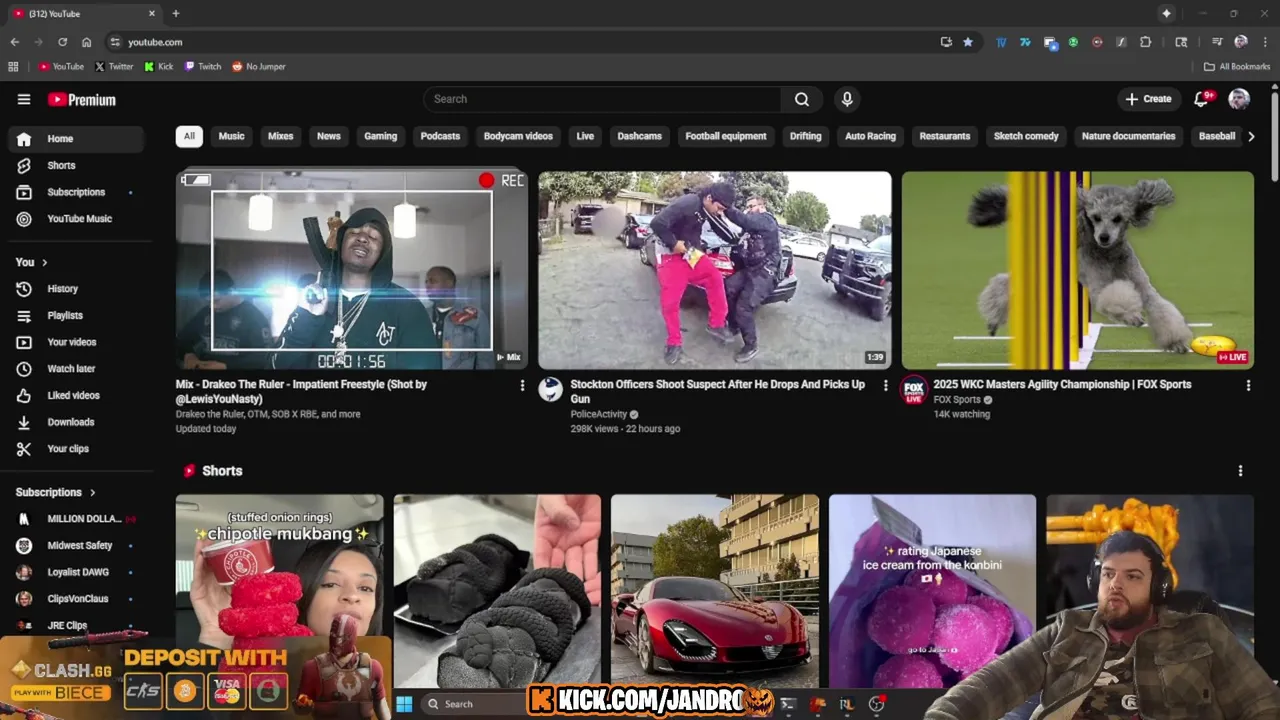Open the Chrome apps grid icon
Screen dimensions: 1280x720
coord(13,67)
